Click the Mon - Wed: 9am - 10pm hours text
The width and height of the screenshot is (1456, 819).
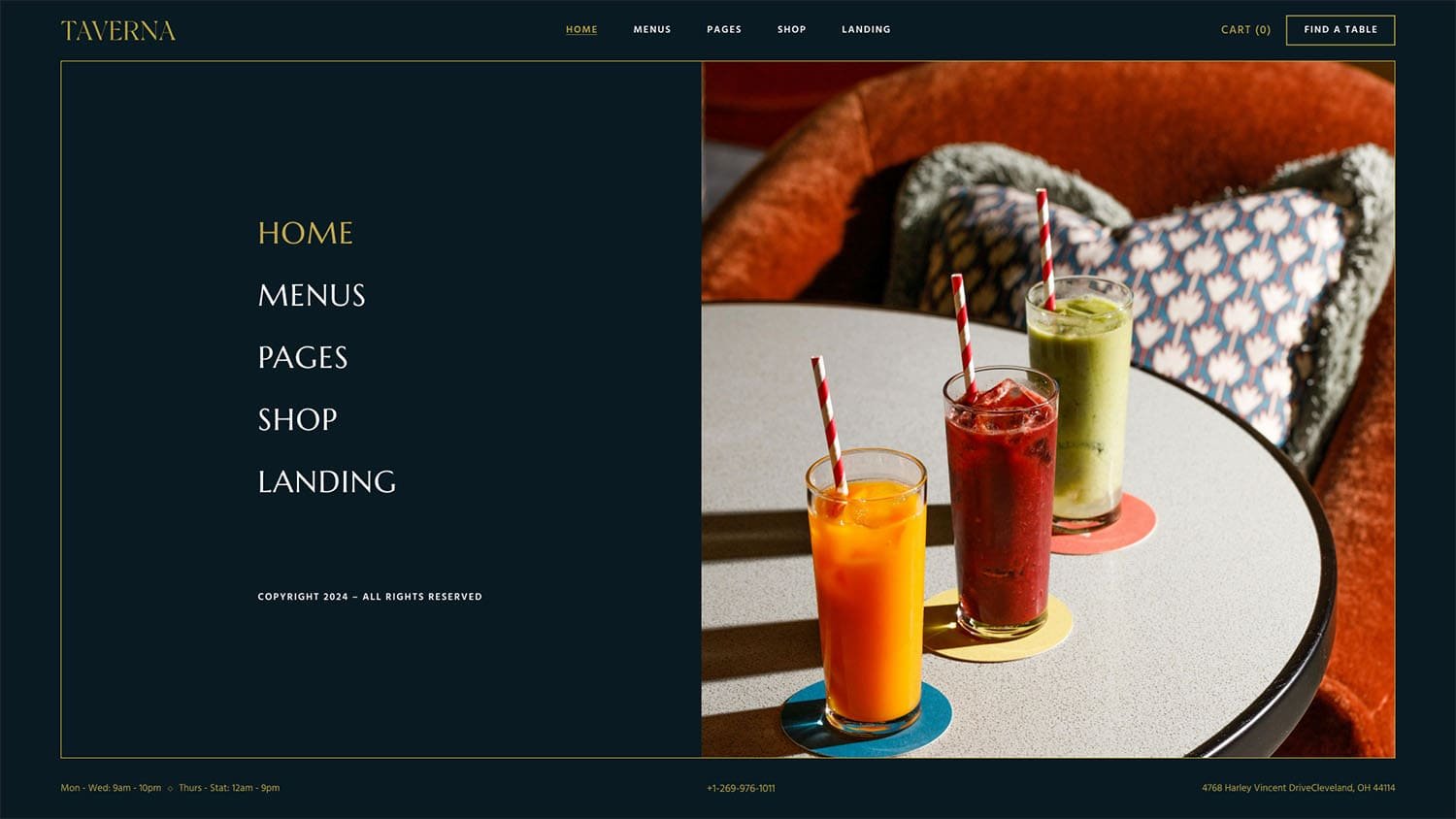coord(111,788)
